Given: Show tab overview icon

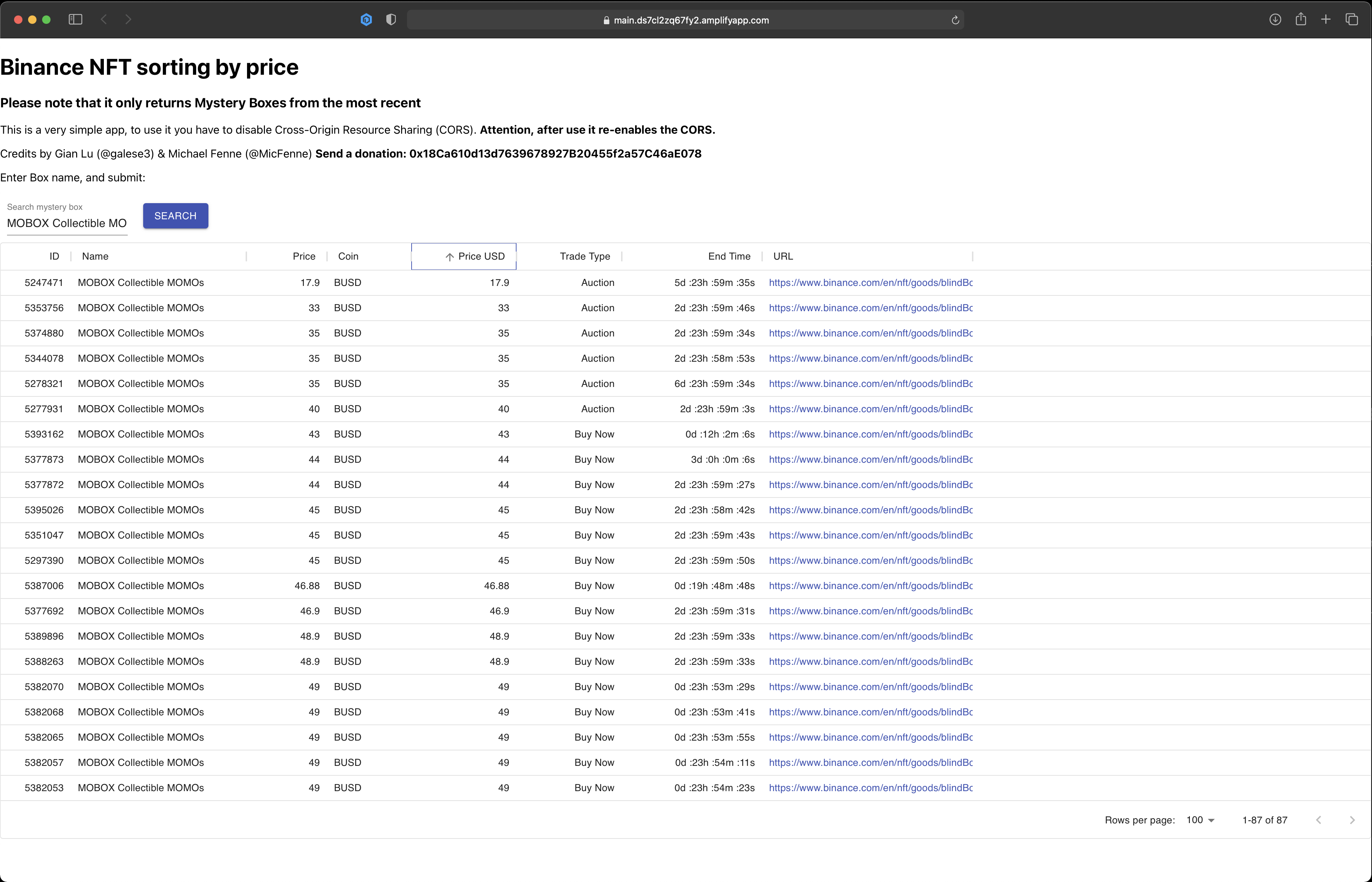Looking at the screenshot, I should coord(1351,20).
